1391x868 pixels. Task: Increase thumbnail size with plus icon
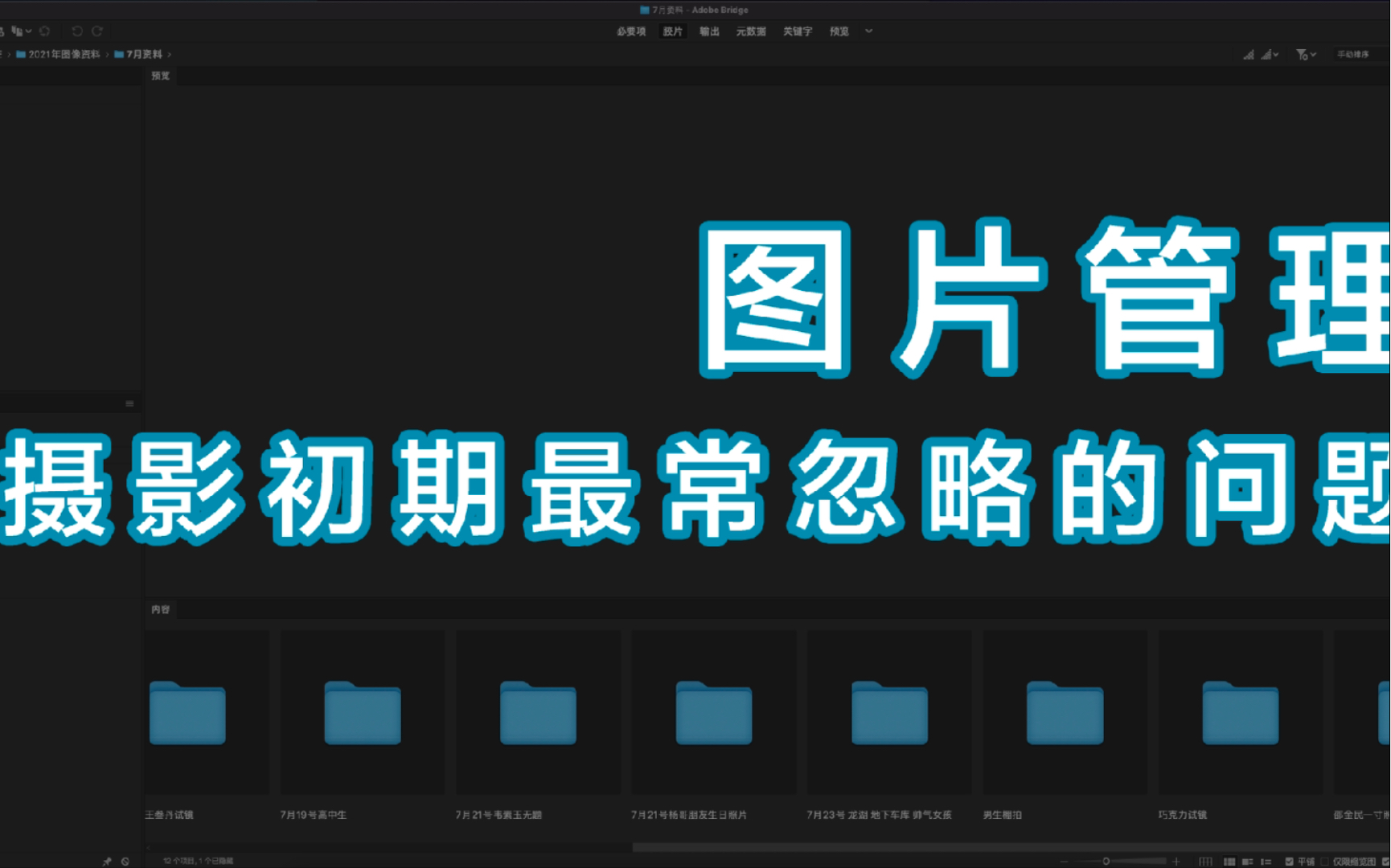pyautogui.click(x=1176, y=862)
